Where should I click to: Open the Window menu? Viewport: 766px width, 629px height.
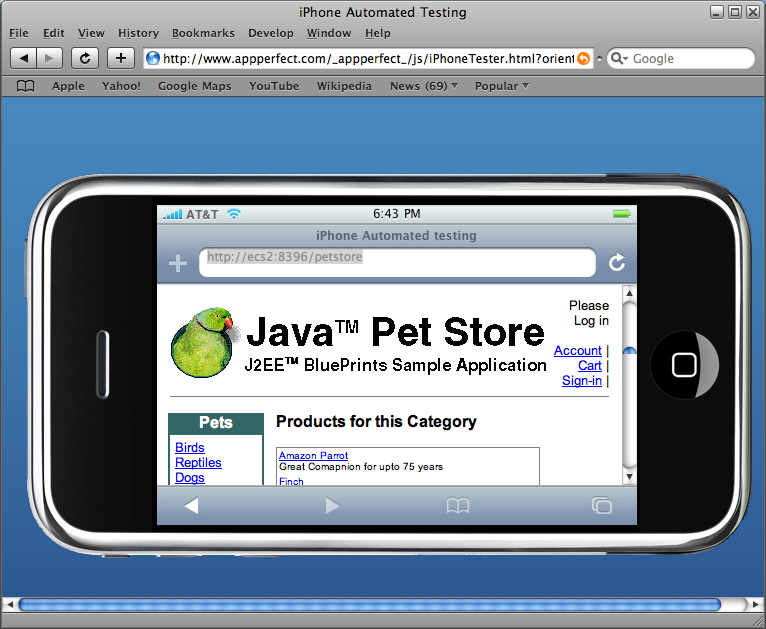coord(329,33)
